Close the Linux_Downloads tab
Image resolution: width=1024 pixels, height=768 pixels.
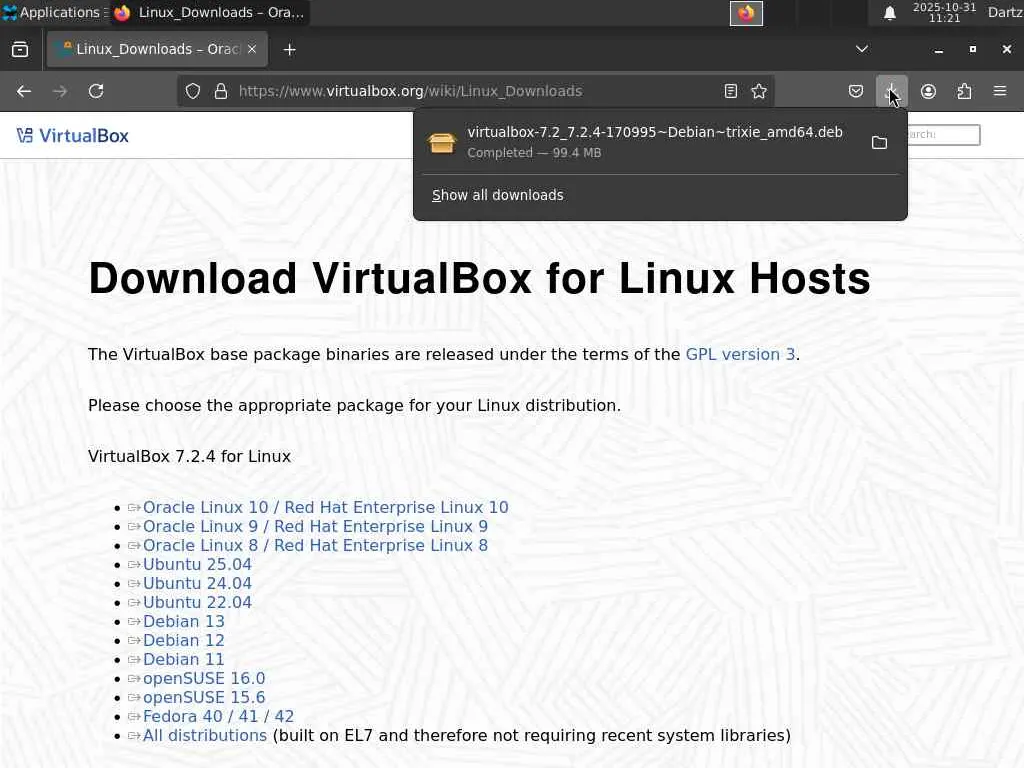coord(252,49)
